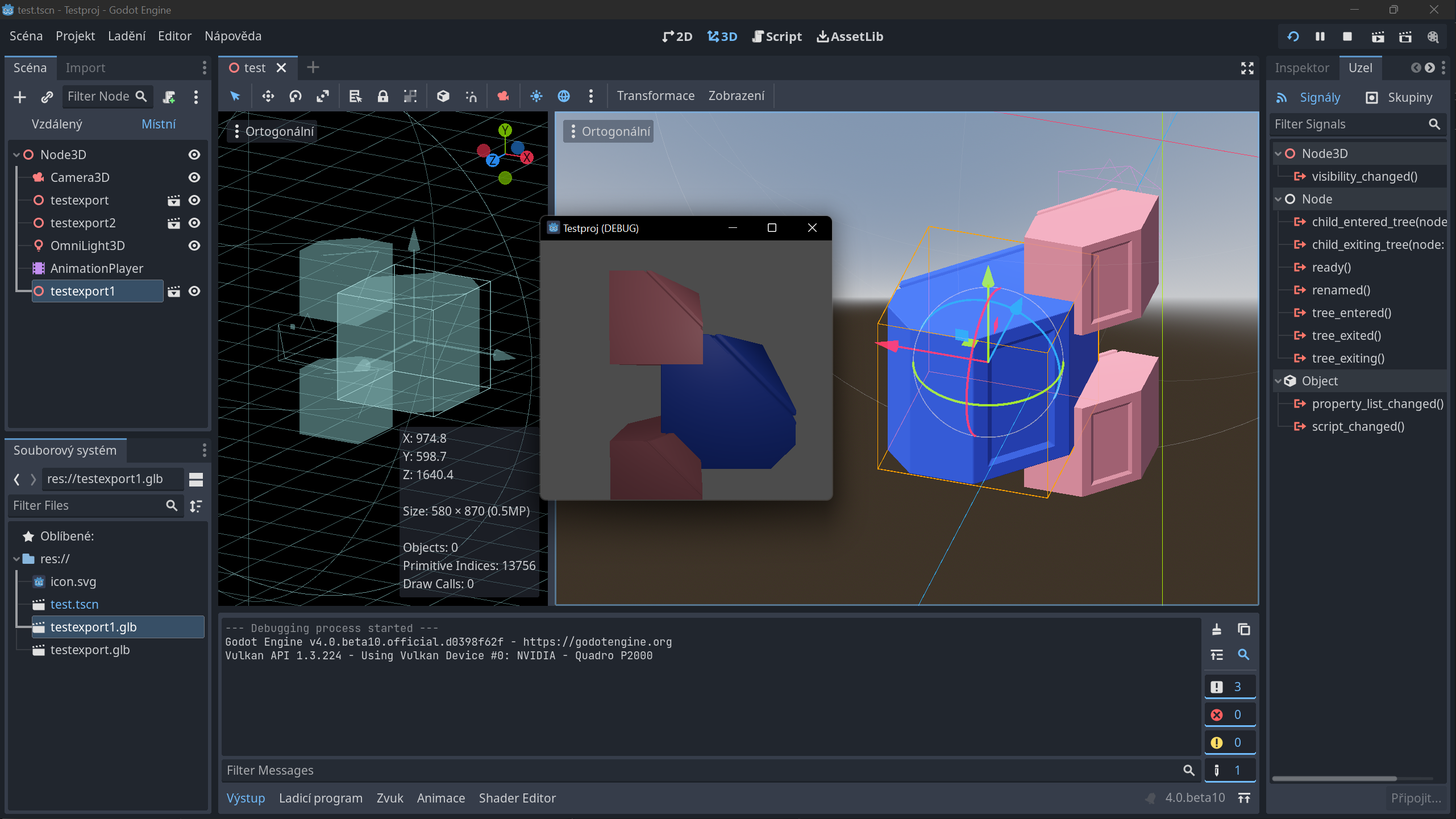Image resolution: width=1456 pixels, height=819 pixels.
Task: Switch to the Import tab
Action: (x=85, y=68)
